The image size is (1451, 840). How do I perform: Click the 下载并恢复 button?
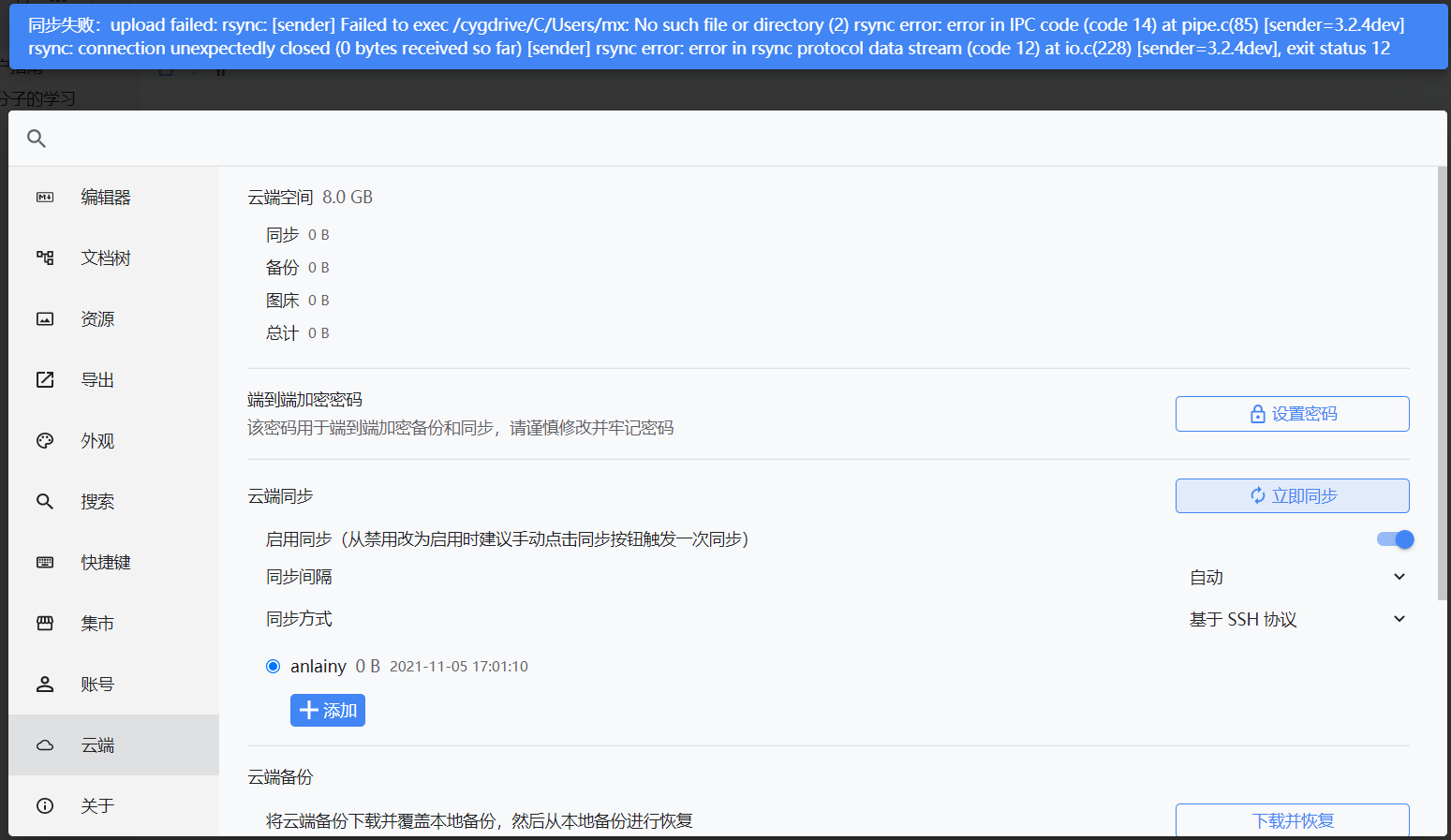[1292, 820]
